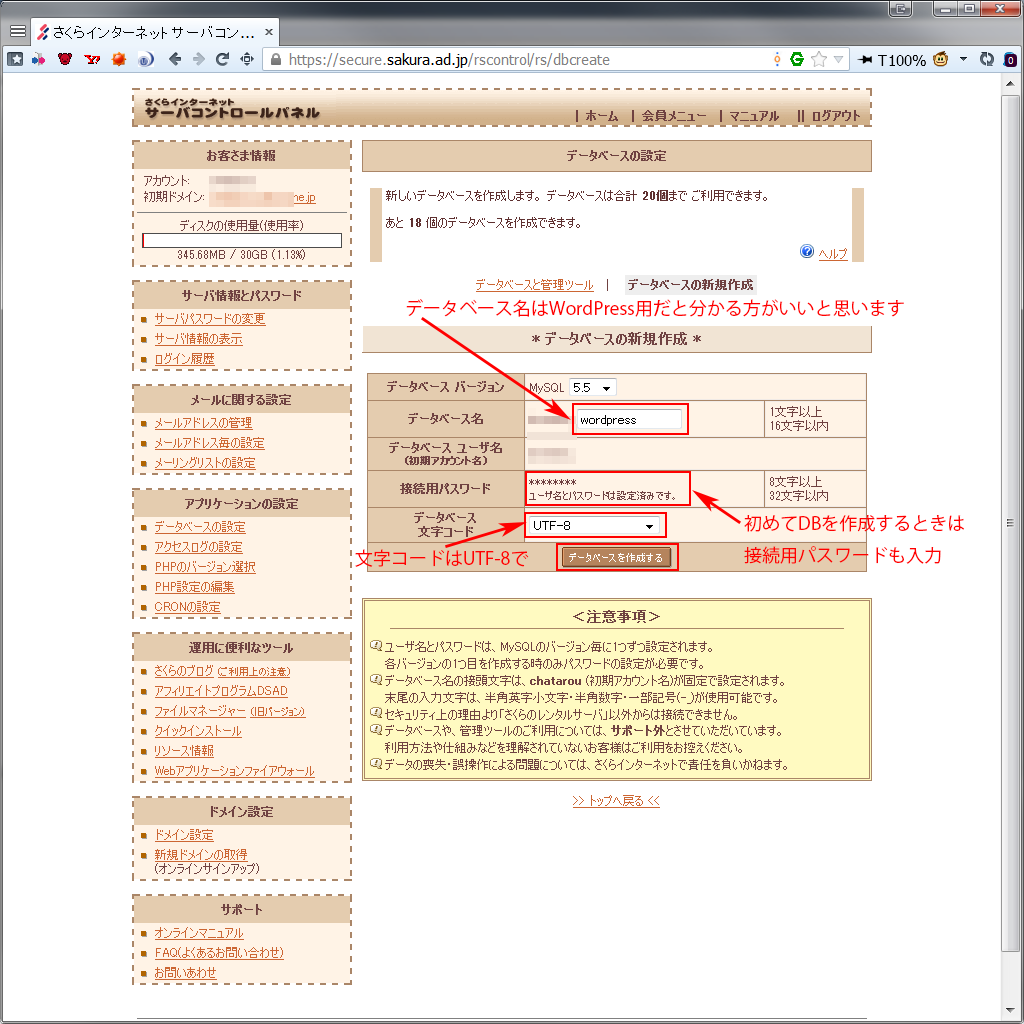Image resolution: width=1024 pixels, height=1024 pixels.
Task: Open メールアドレス毎の設定 link
Action: pyautogui.click(x=209, y=443)
